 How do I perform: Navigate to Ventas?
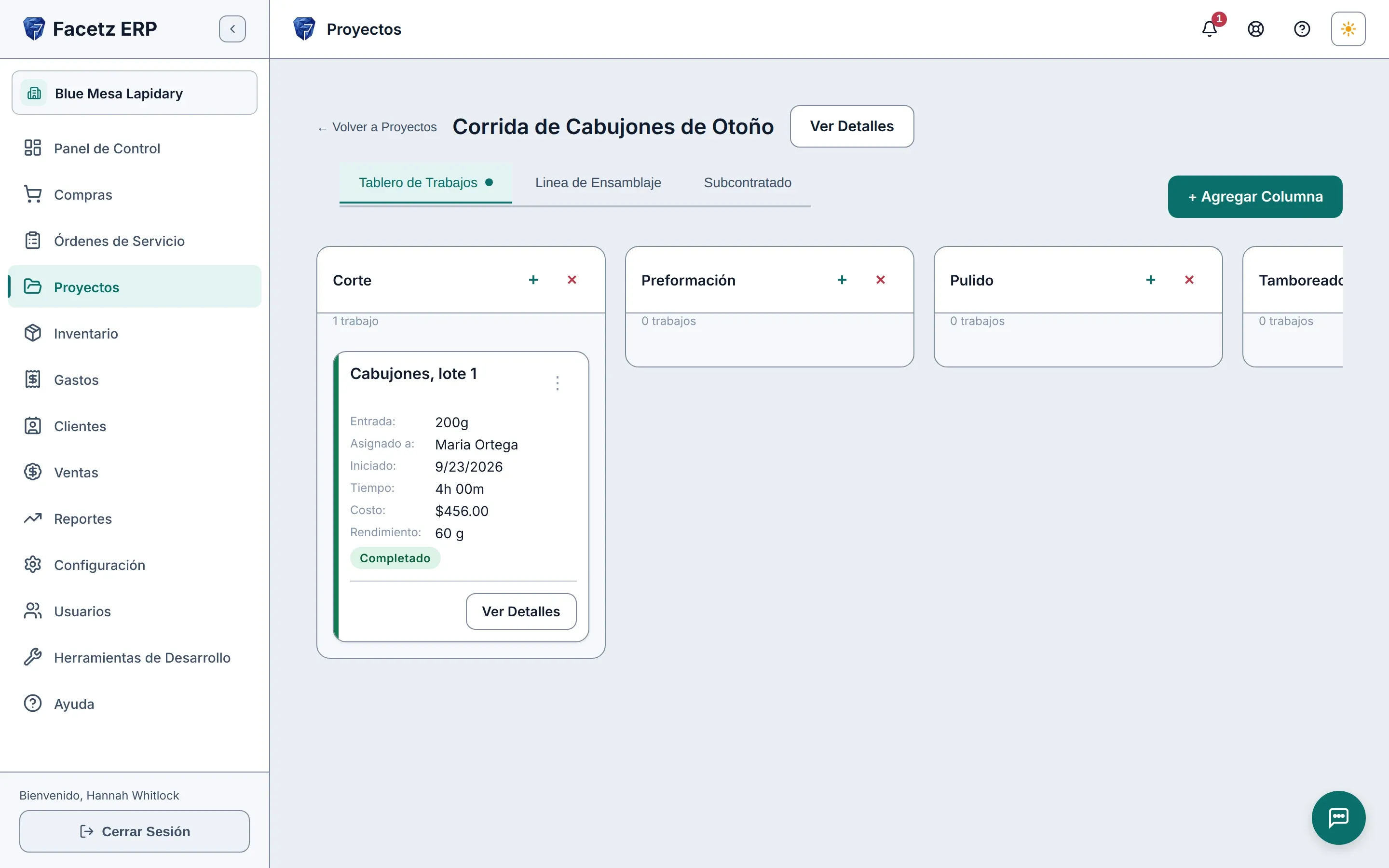pos(134,473)
